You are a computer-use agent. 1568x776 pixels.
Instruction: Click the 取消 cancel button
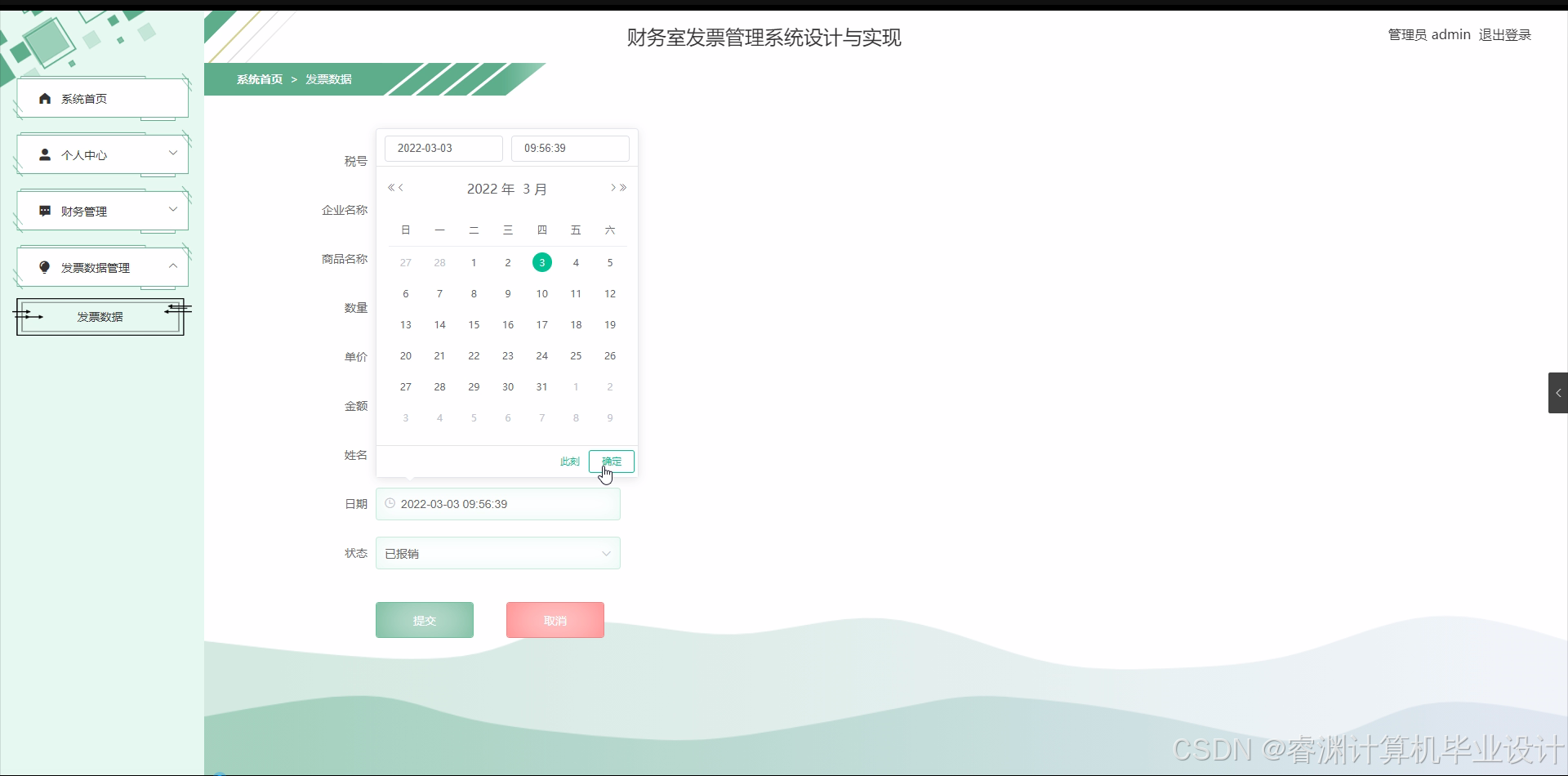[555, 619]
